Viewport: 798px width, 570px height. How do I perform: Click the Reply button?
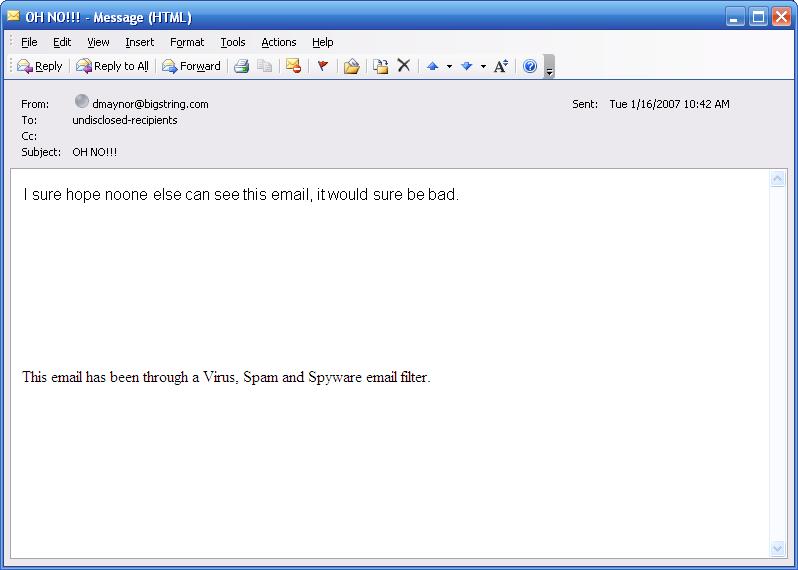(40, 66)
